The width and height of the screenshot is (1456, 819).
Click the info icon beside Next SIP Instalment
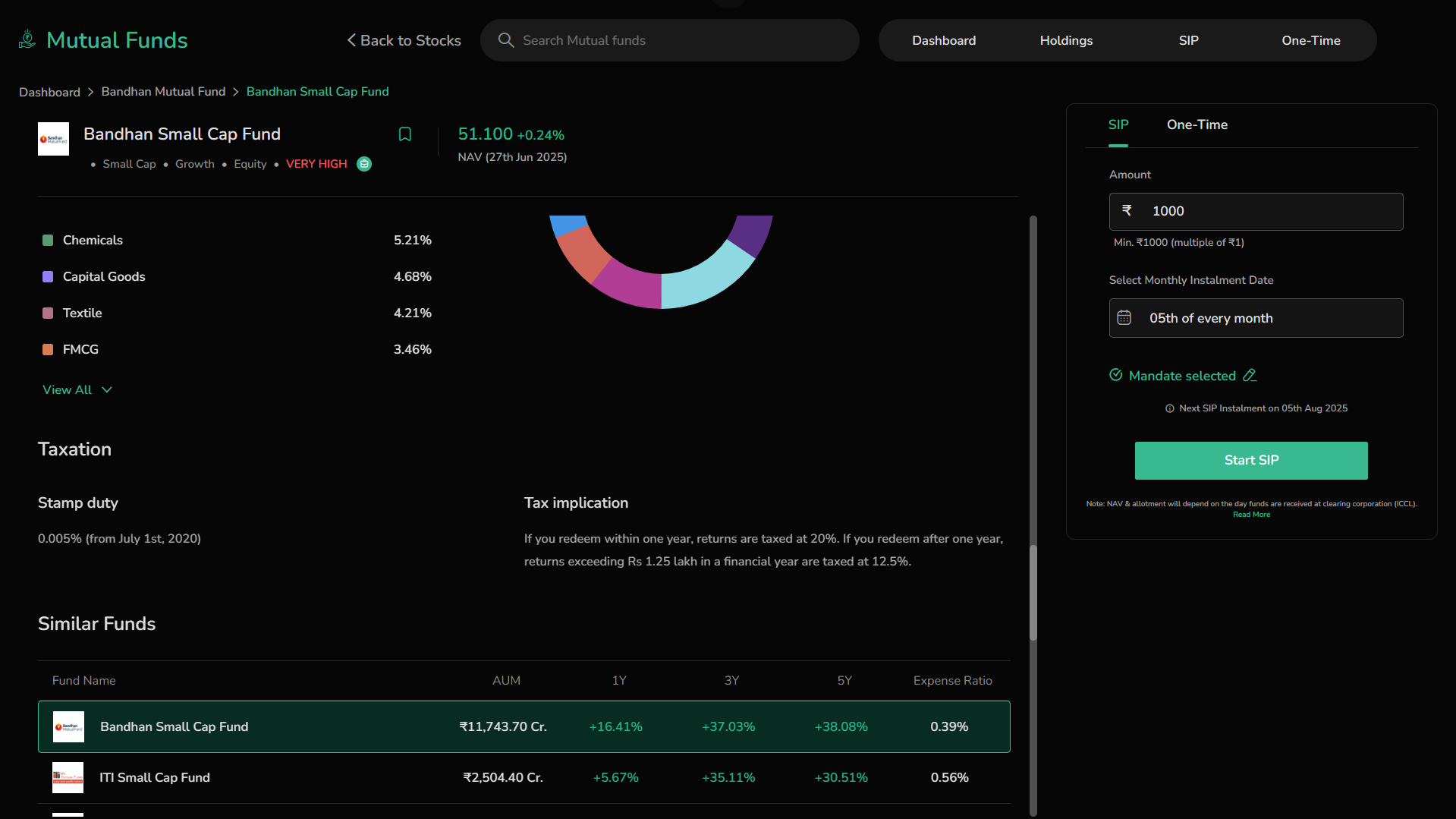pos(1170,408)
